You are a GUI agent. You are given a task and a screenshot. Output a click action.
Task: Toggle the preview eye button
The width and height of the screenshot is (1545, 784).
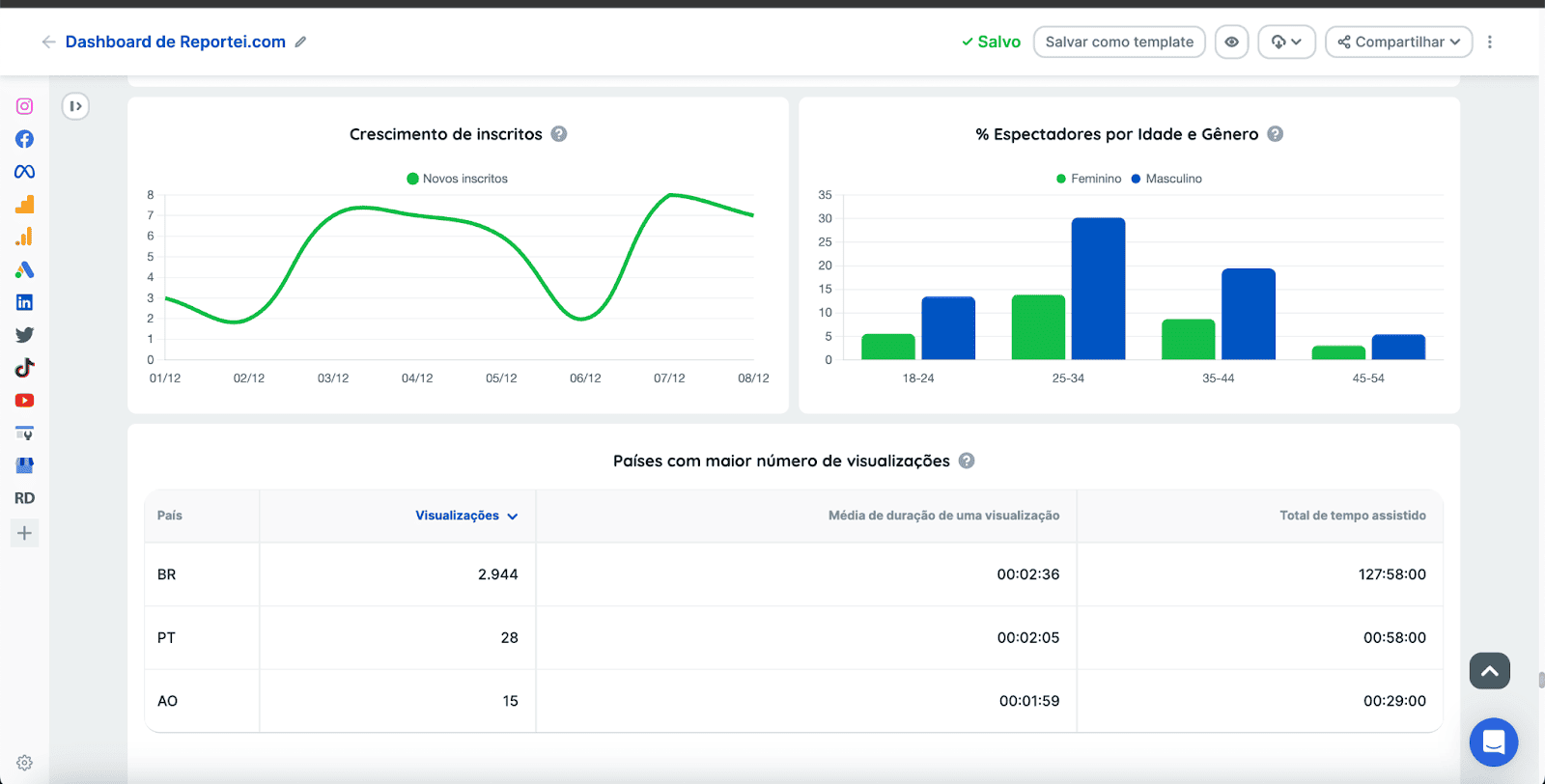coord(1231,42)
